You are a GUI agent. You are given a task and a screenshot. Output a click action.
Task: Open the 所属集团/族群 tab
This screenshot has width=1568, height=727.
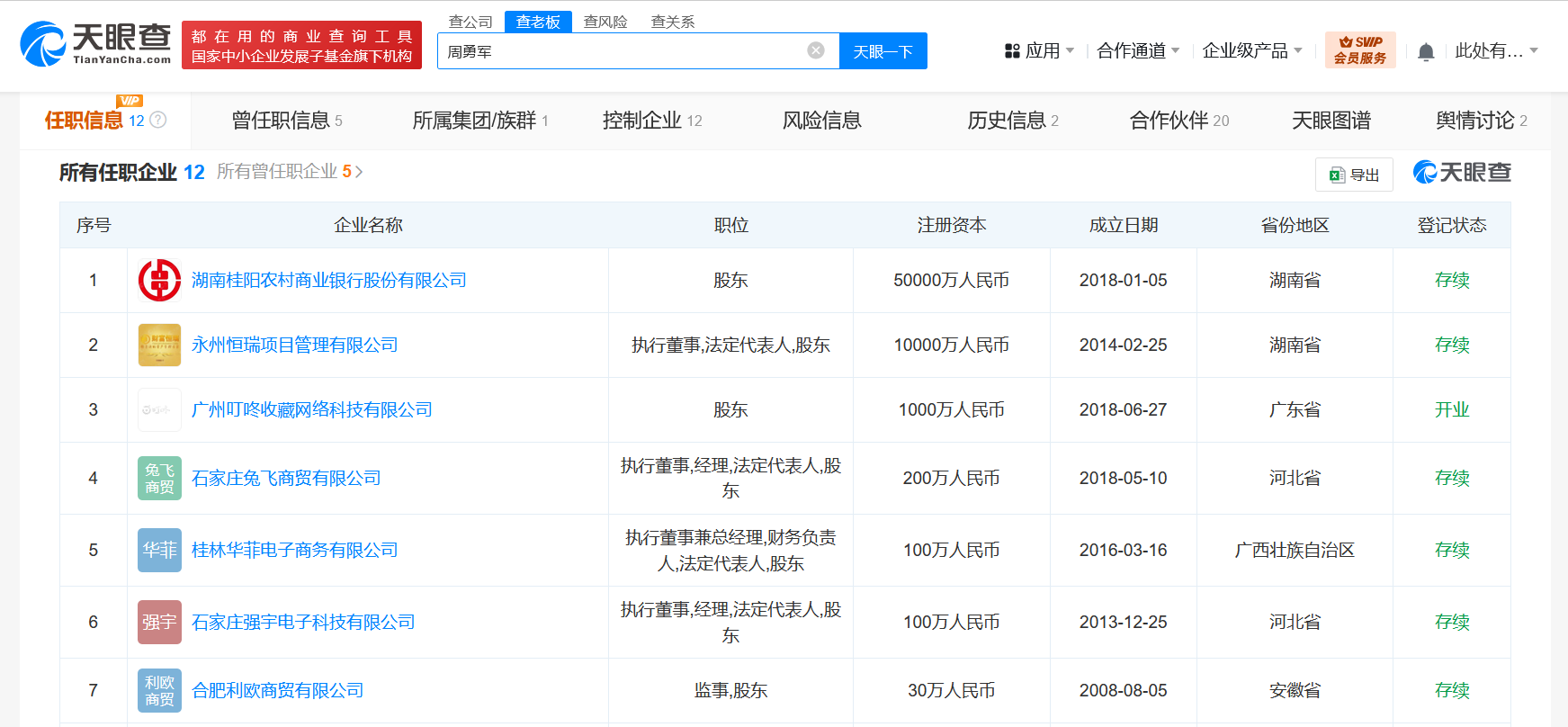tap(480, 121)
